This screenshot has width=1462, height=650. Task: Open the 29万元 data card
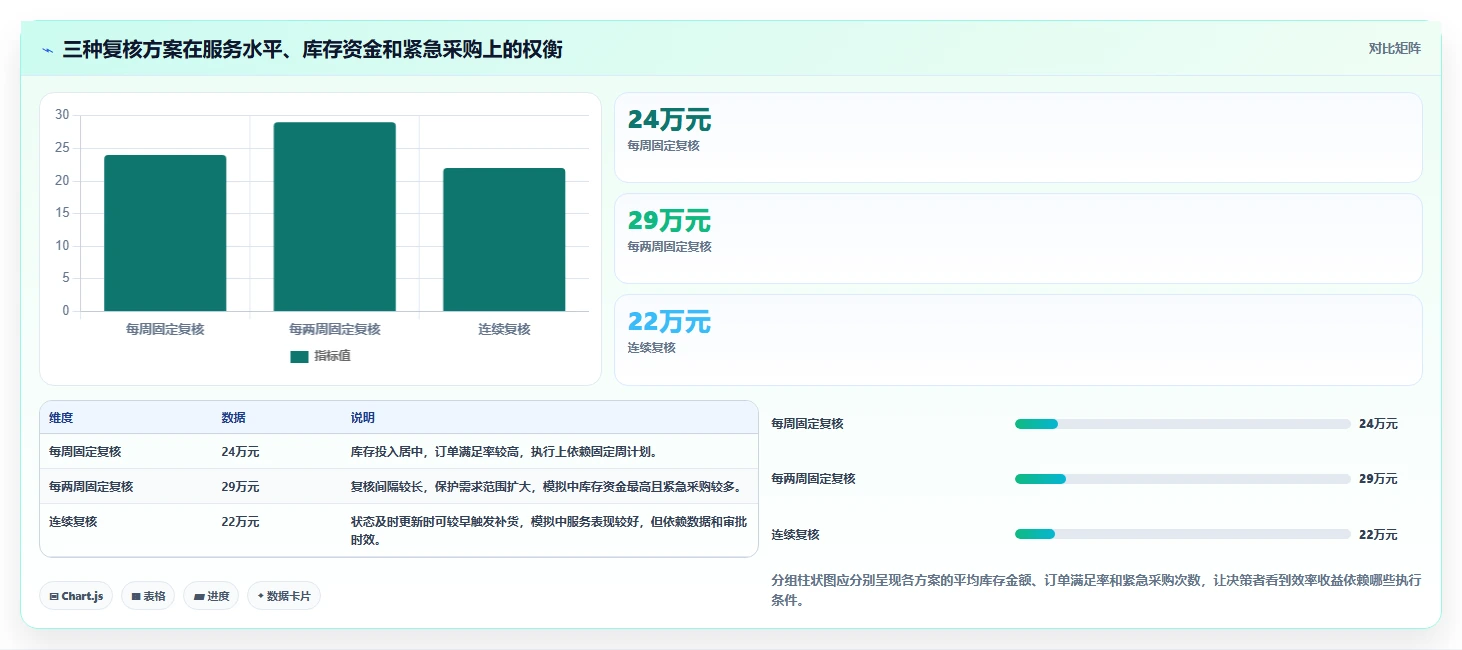click(x=1018, y=238)
